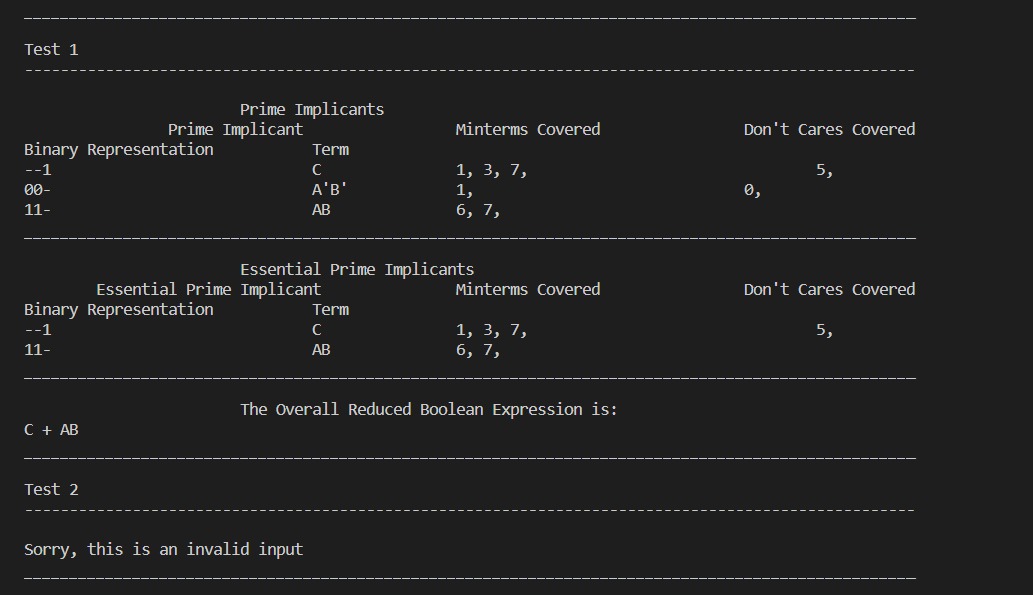Click the 'Essential Prime Implicant' column header
1033x595 pixels.
(x=209, y=290)
